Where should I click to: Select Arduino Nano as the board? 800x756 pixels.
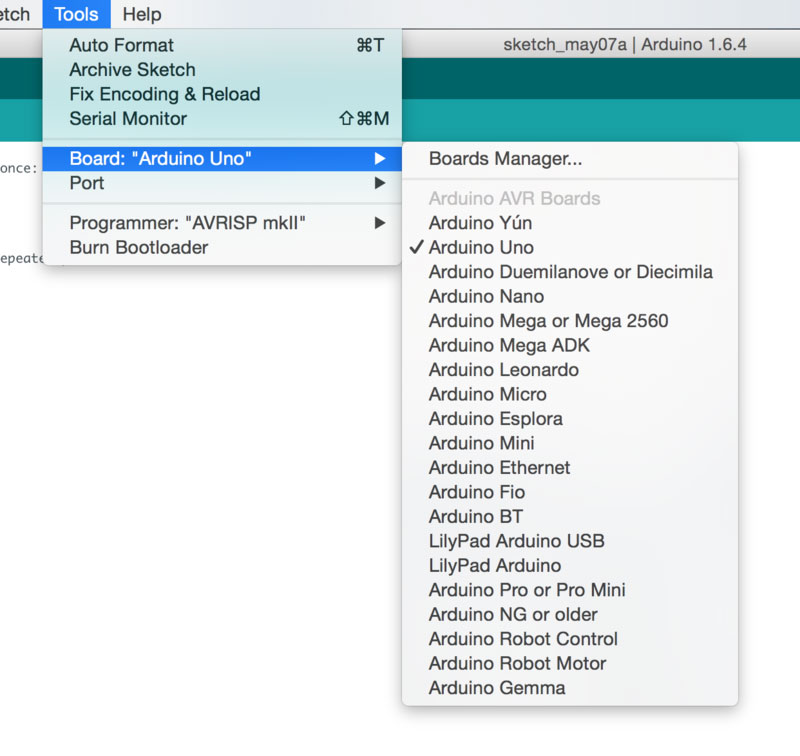tap(485, 296)
